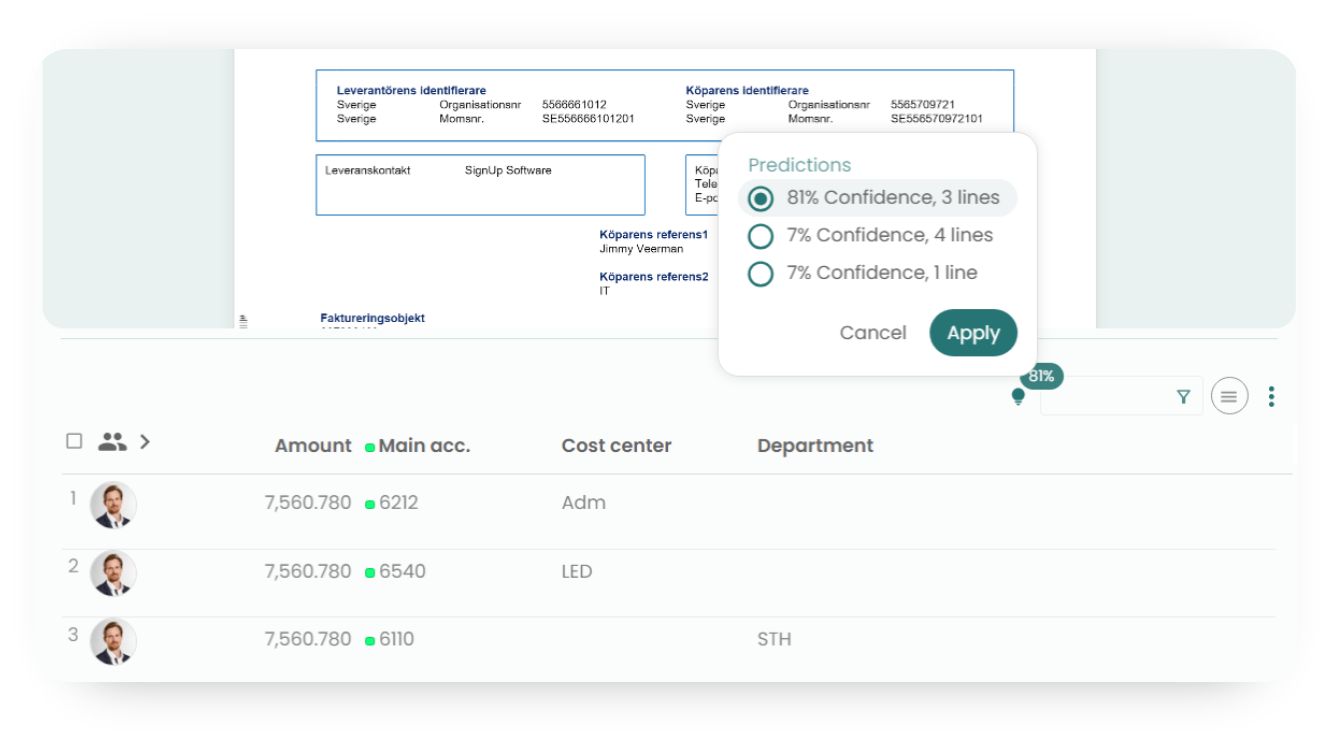Click the filter funnel icon
Screen dimensions: 1333x748
pos(1184,397)
